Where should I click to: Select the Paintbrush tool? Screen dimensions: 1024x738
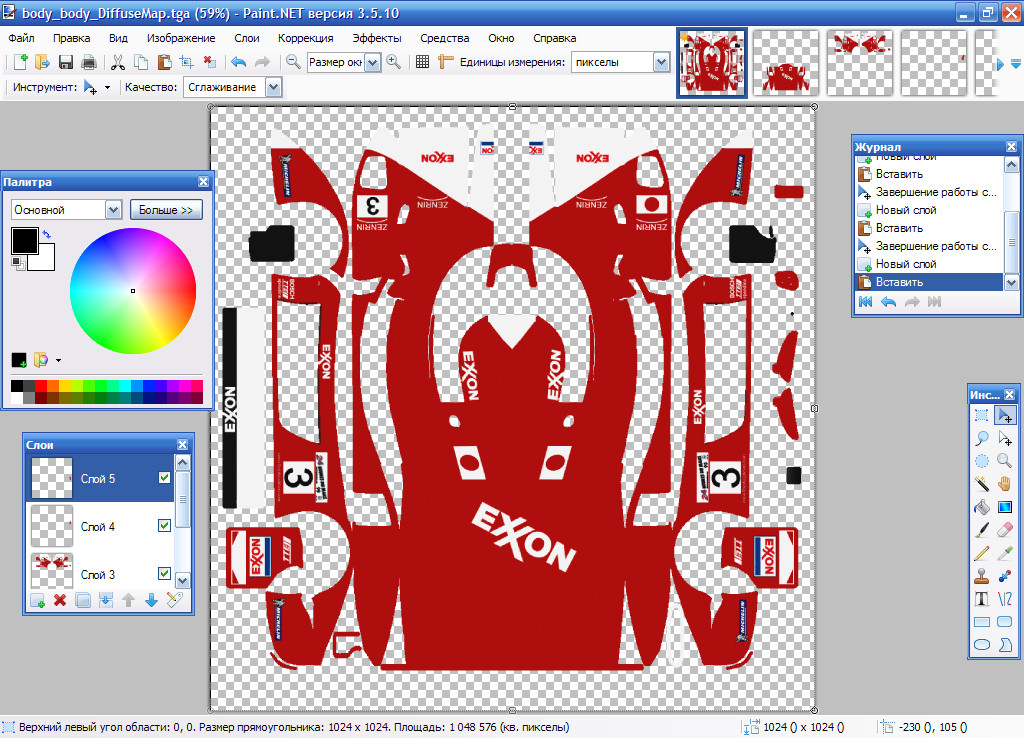[981, 530]
